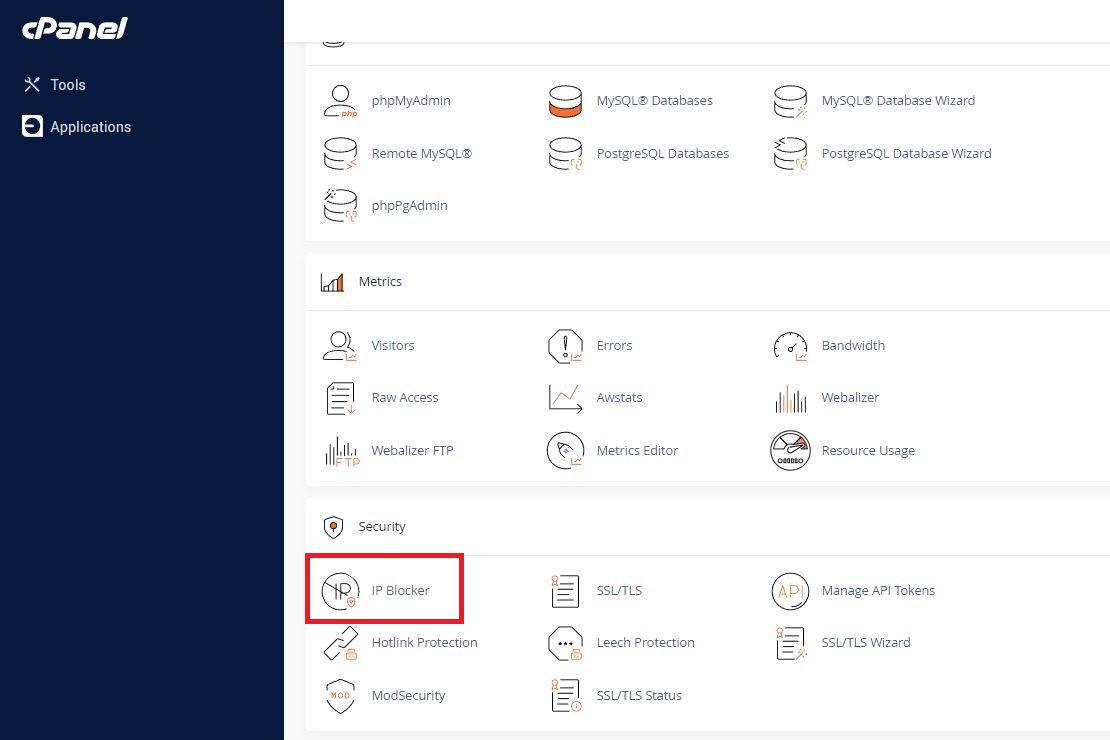
Task: Open the Remote MySQL icon
Action: click(341, 154)
